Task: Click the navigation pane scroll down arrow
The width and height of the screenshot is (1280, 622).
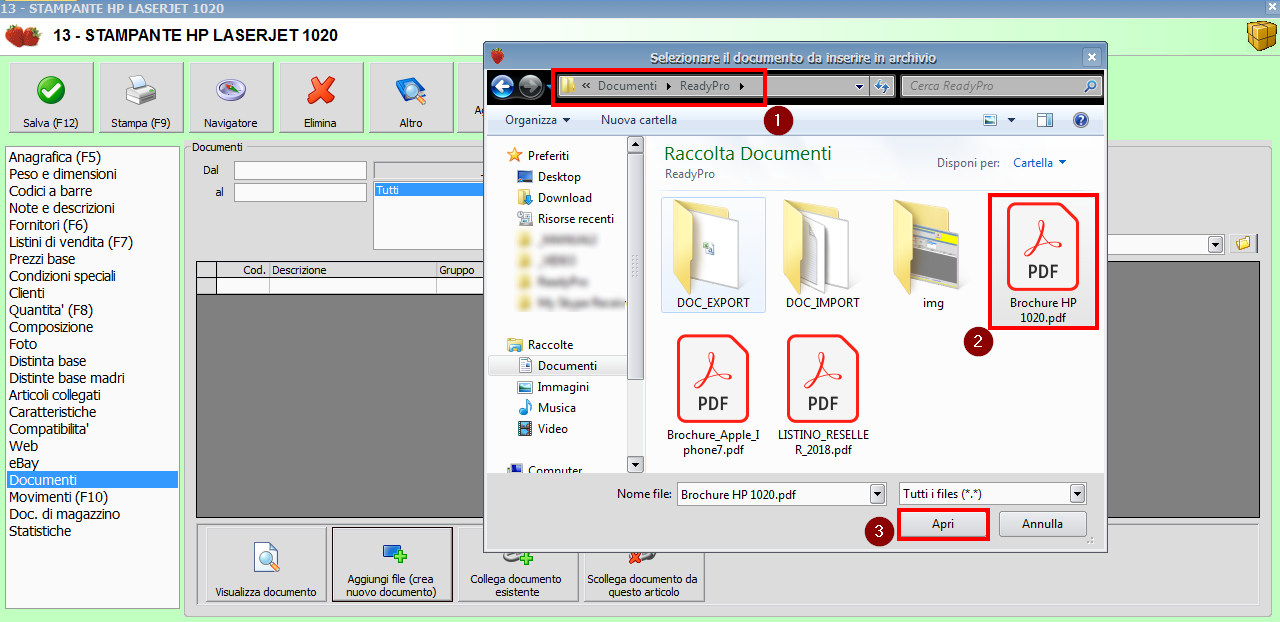Action: click(635, 464)
